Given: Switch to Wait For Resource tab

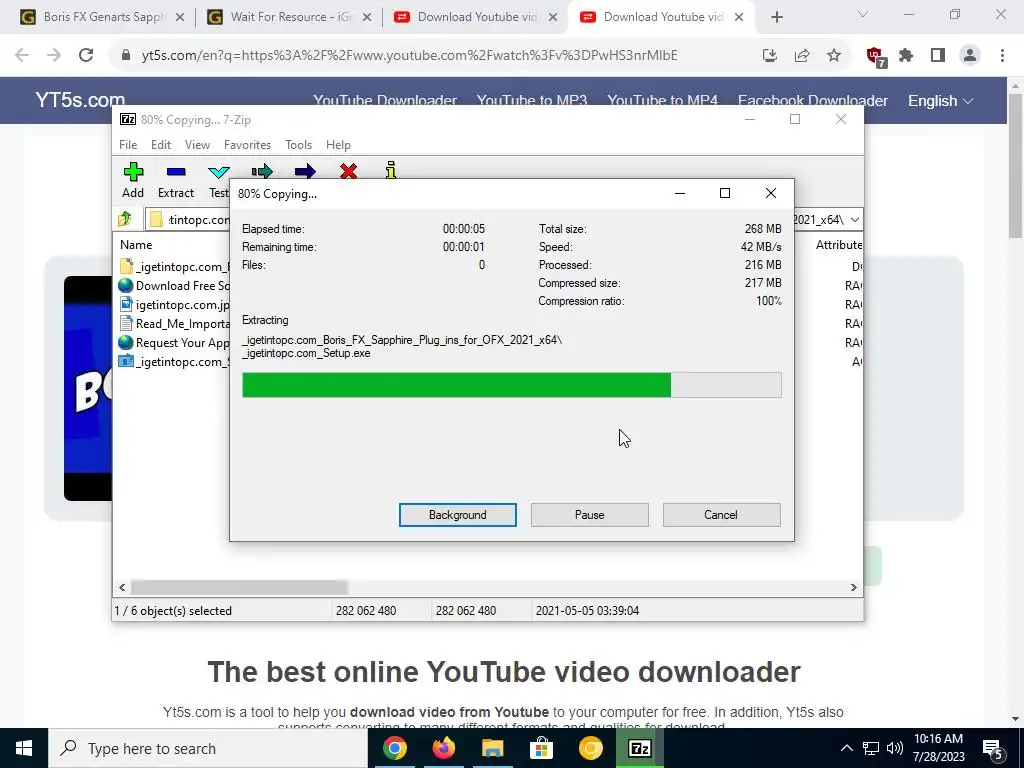Looking at the screenshot, I should 290,17.
